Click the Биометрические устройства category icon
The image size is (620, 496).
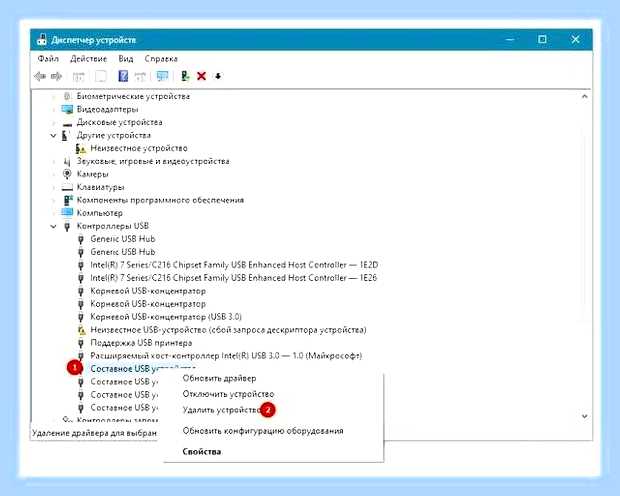pyautogui.click(x=67, y=96)
